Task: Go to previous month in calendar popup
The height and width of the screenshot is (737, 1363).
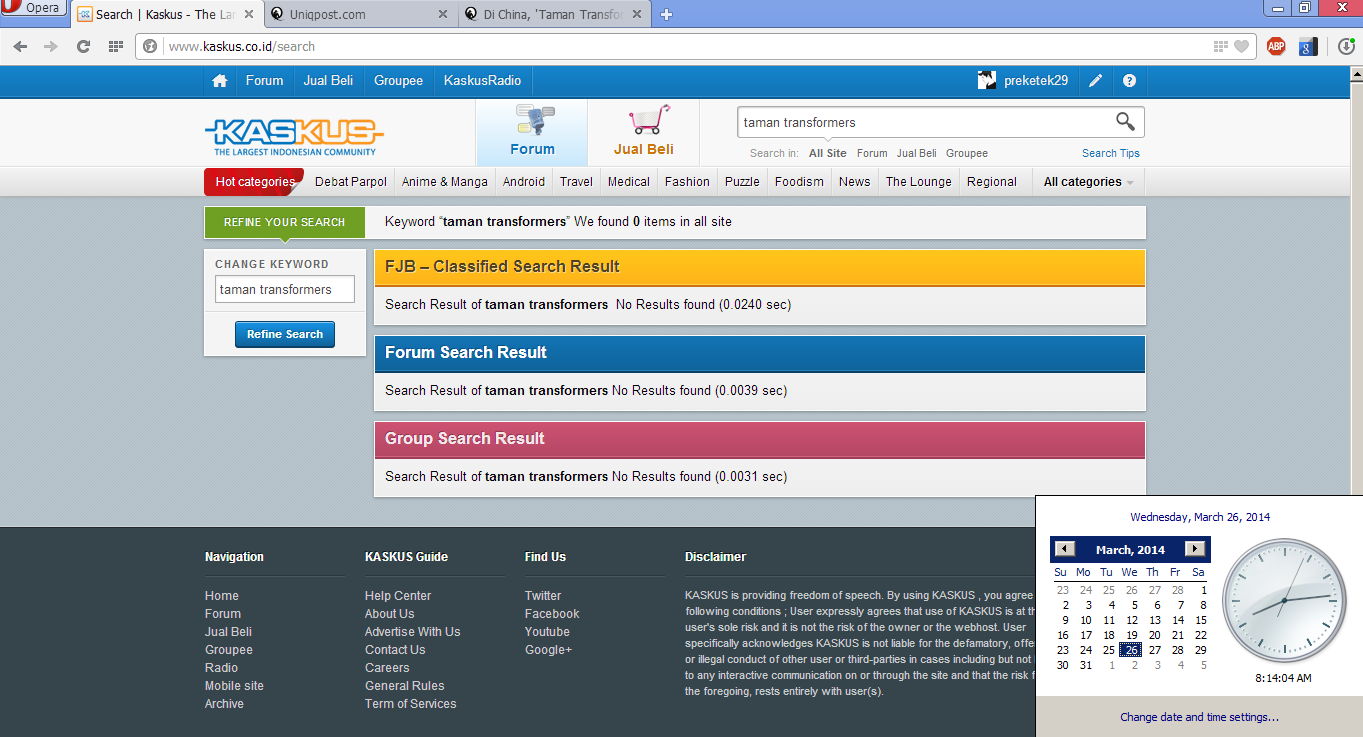Action: point(1065,549)
